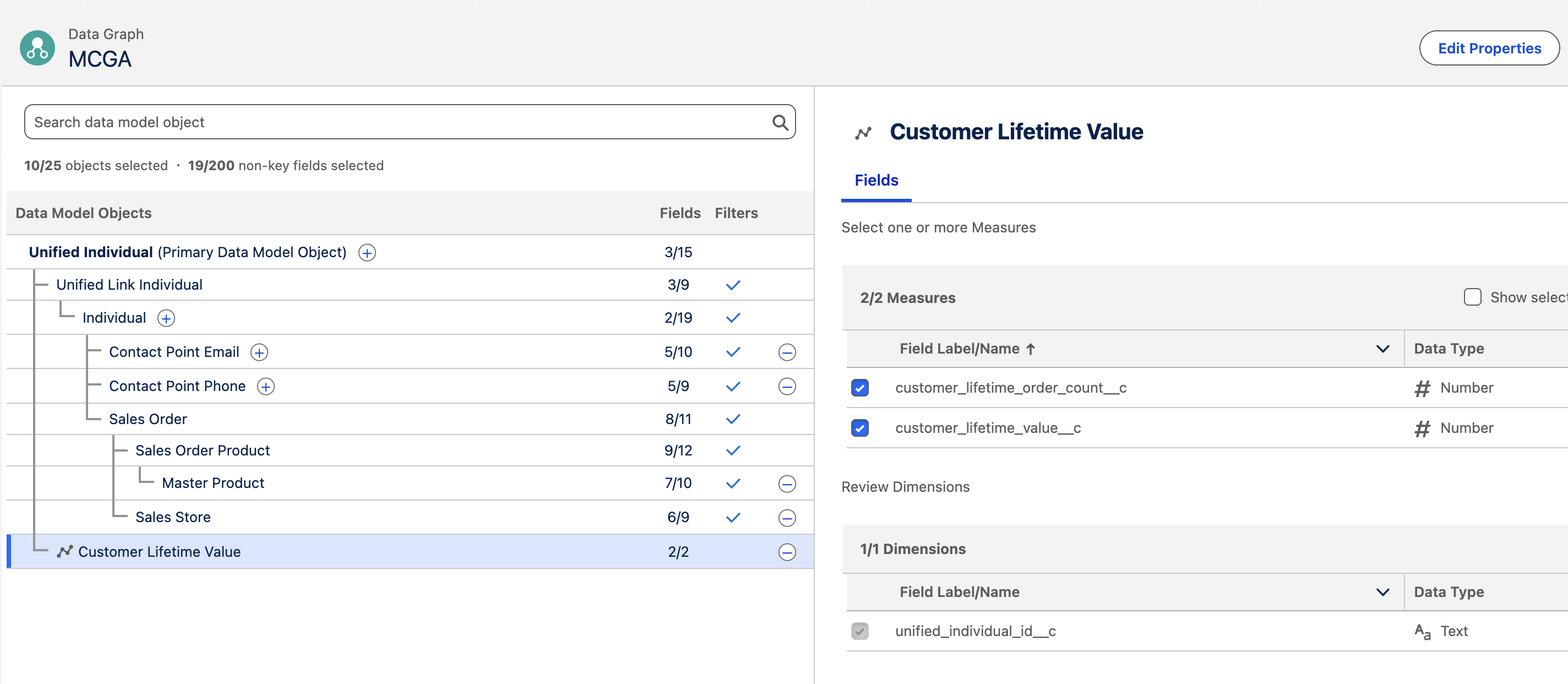Focus the Search data model object field
This screenshot has width=1568, height=684.
click(396, 122)
